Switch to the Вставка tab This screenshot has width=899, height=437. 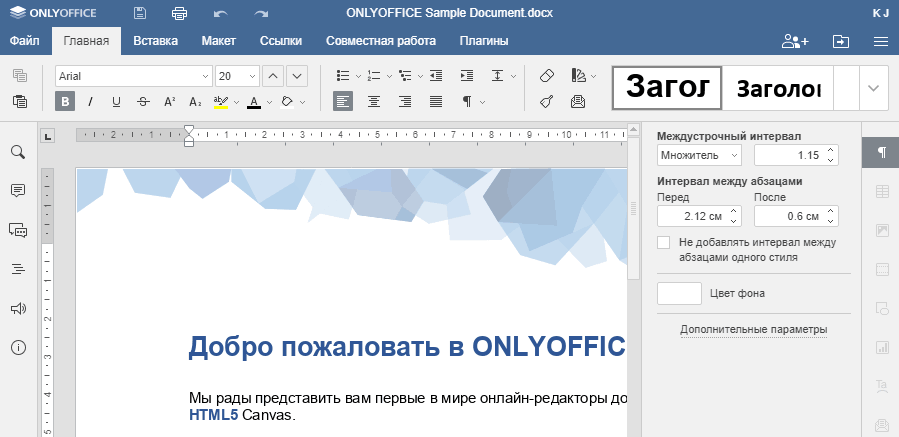click(155, 41)
